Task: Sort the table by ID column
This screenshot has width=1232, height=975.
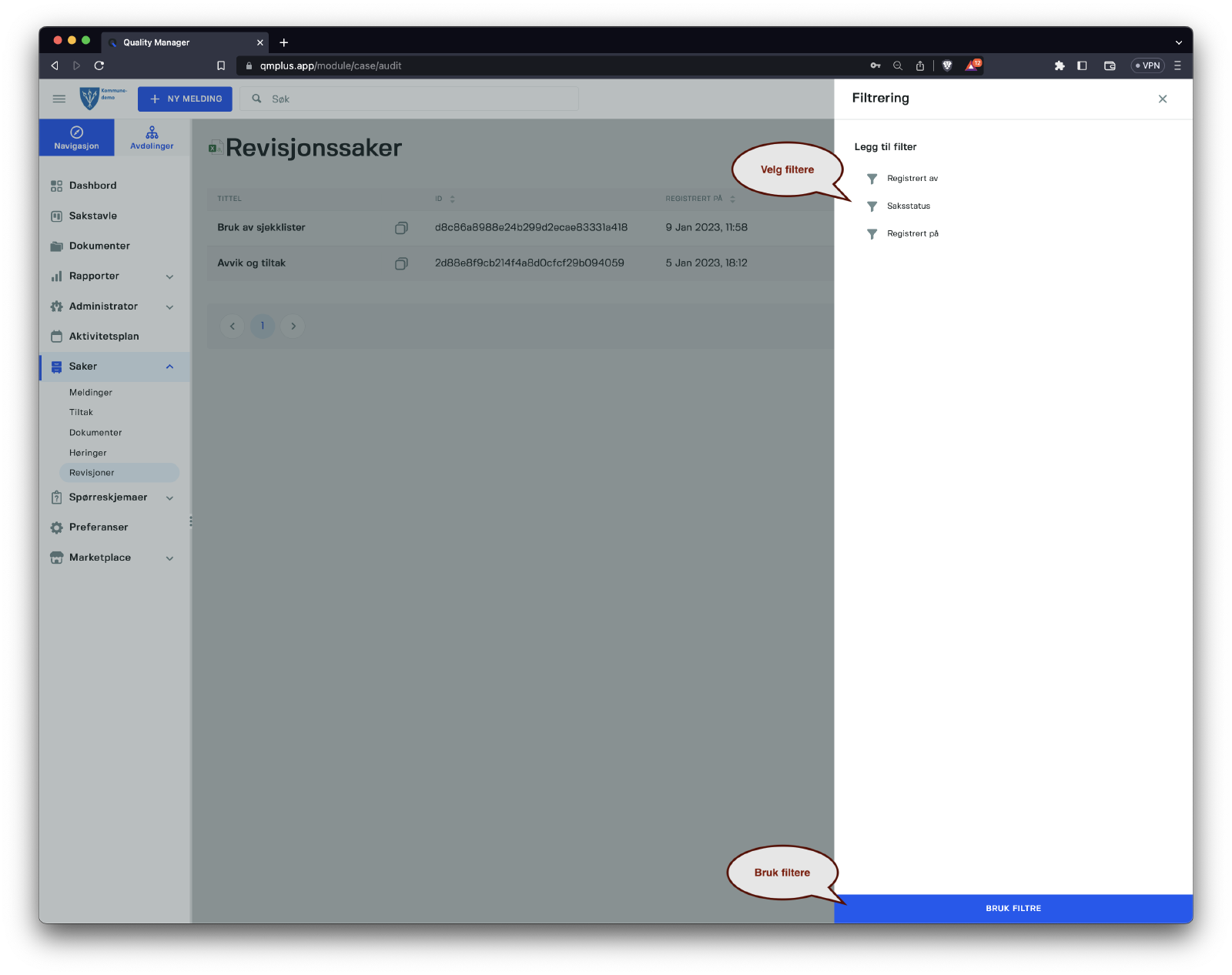Action: (x=452, y=199)
